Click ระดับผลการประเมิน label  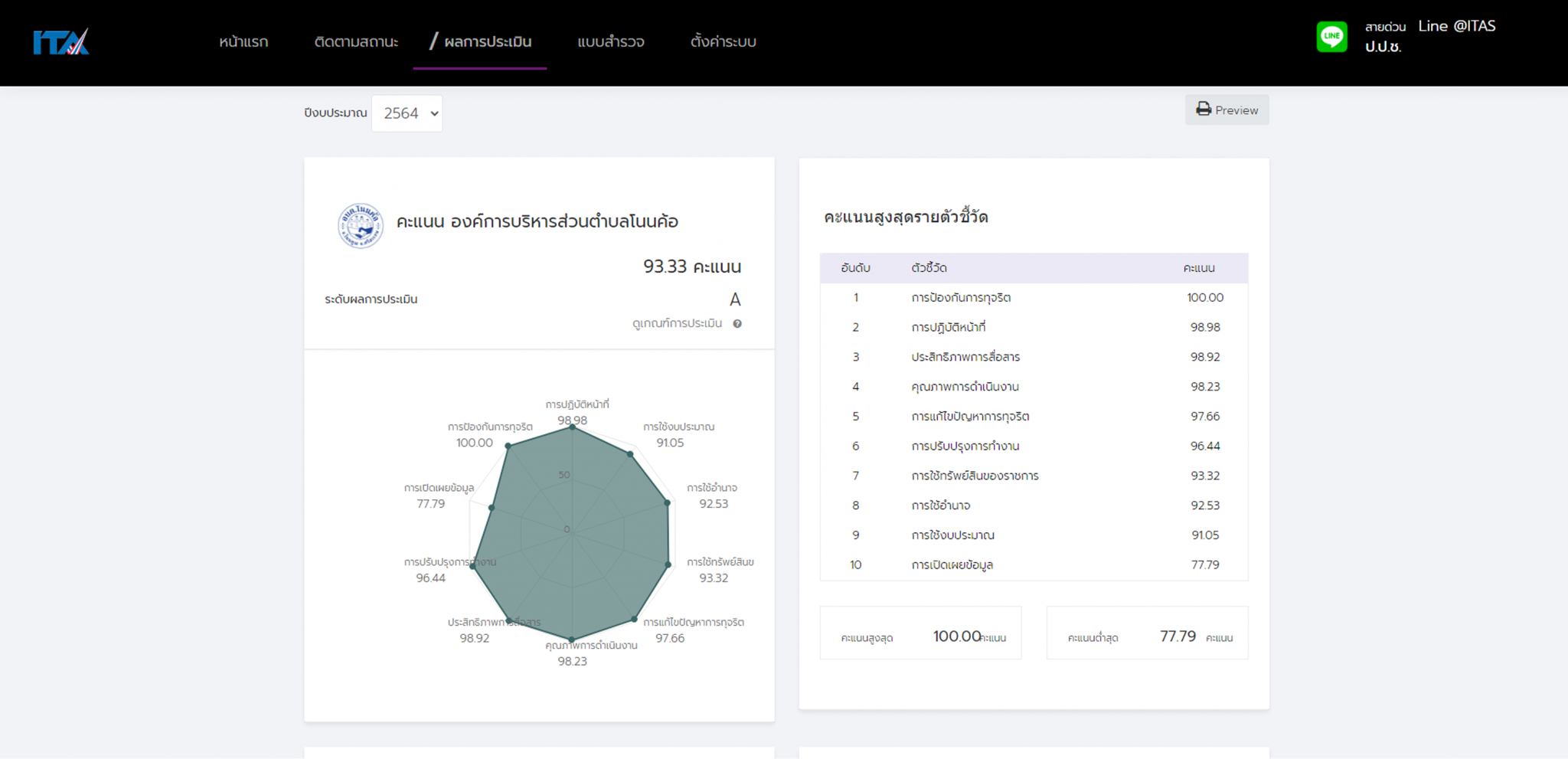pos(371,299)
